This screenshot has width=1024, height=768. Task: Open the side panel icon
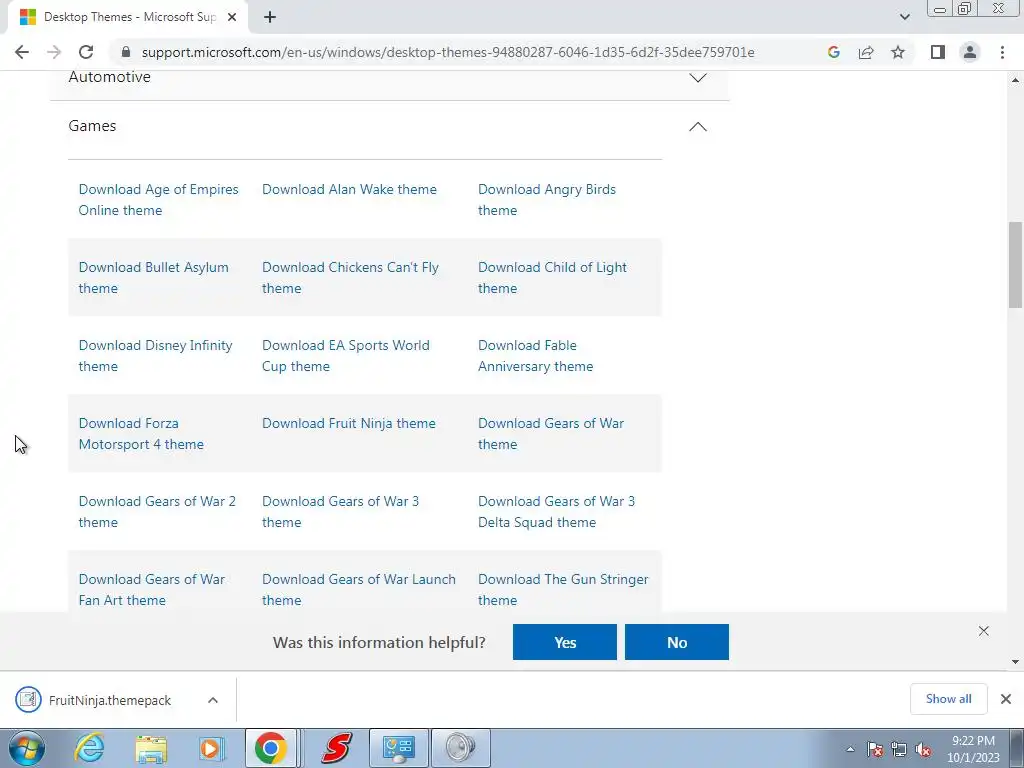click(938, 52)
